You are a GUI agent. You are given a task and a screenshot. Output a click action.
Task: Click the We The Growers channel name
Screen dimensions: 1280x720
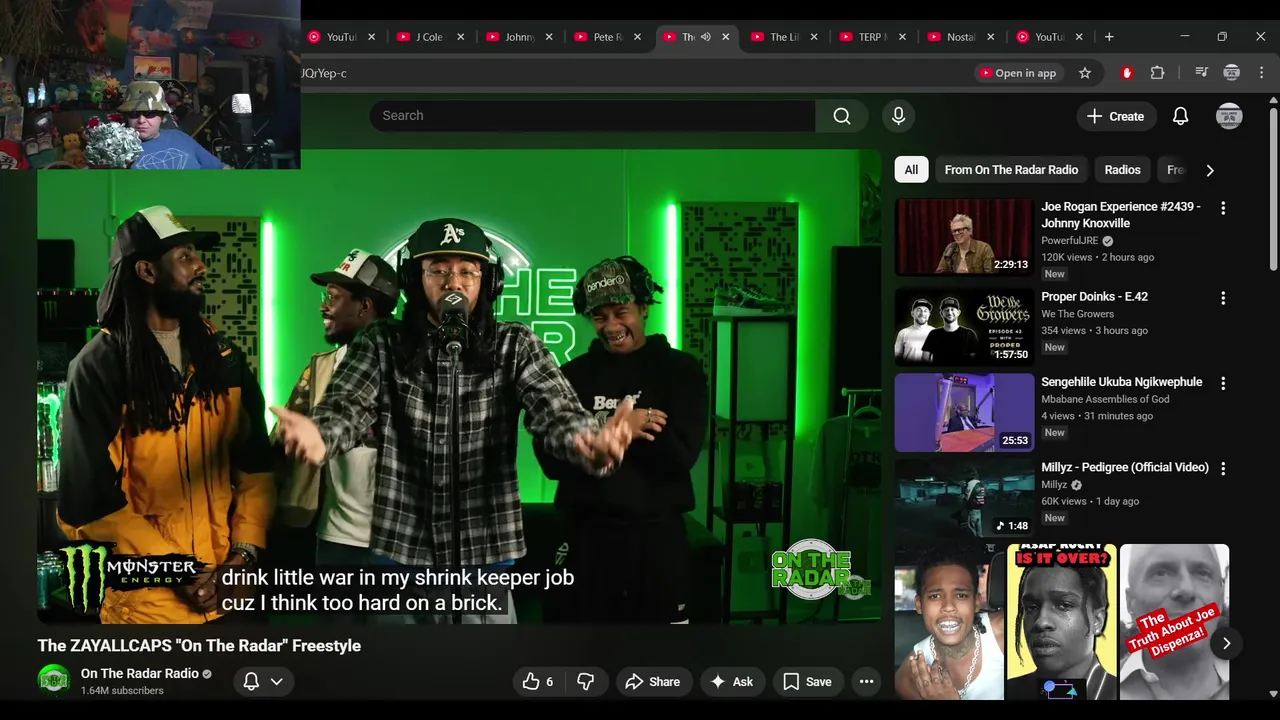(1077, 314)
